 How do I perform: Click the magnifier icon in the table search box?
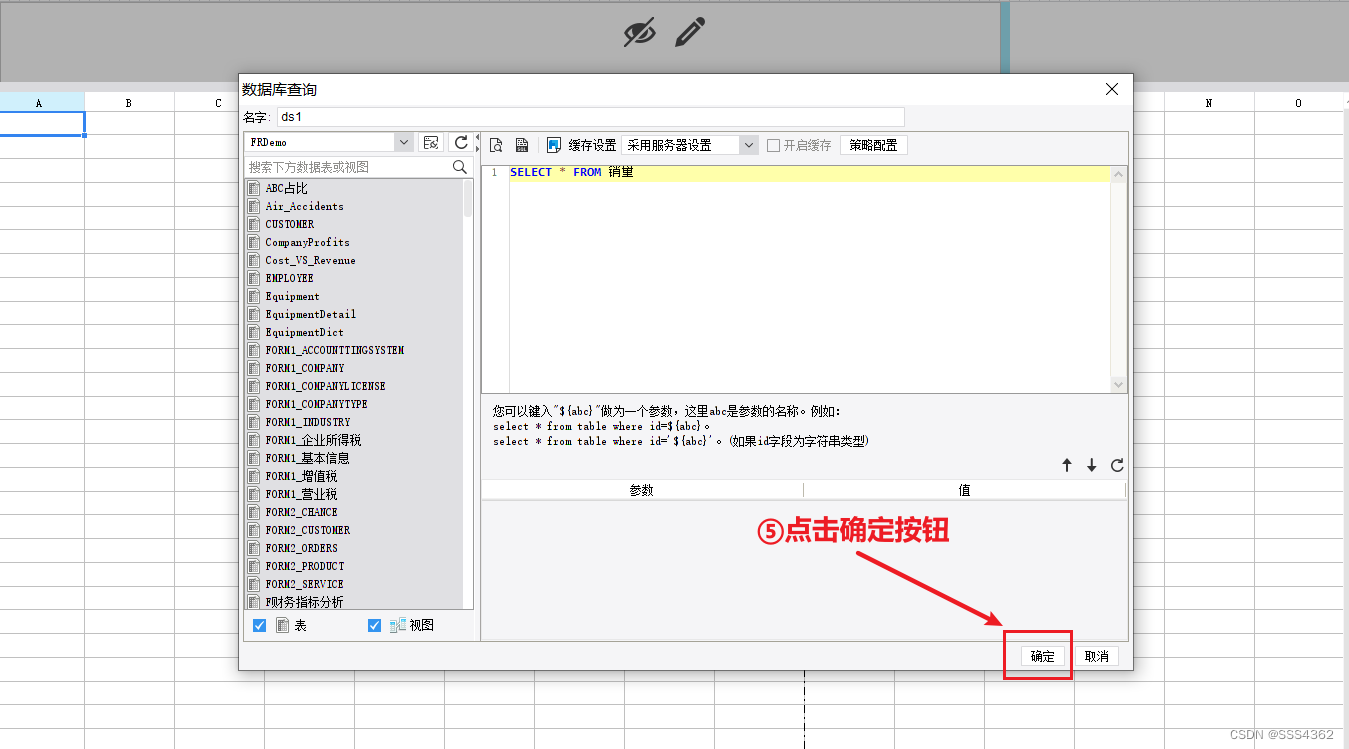[460, 167]
